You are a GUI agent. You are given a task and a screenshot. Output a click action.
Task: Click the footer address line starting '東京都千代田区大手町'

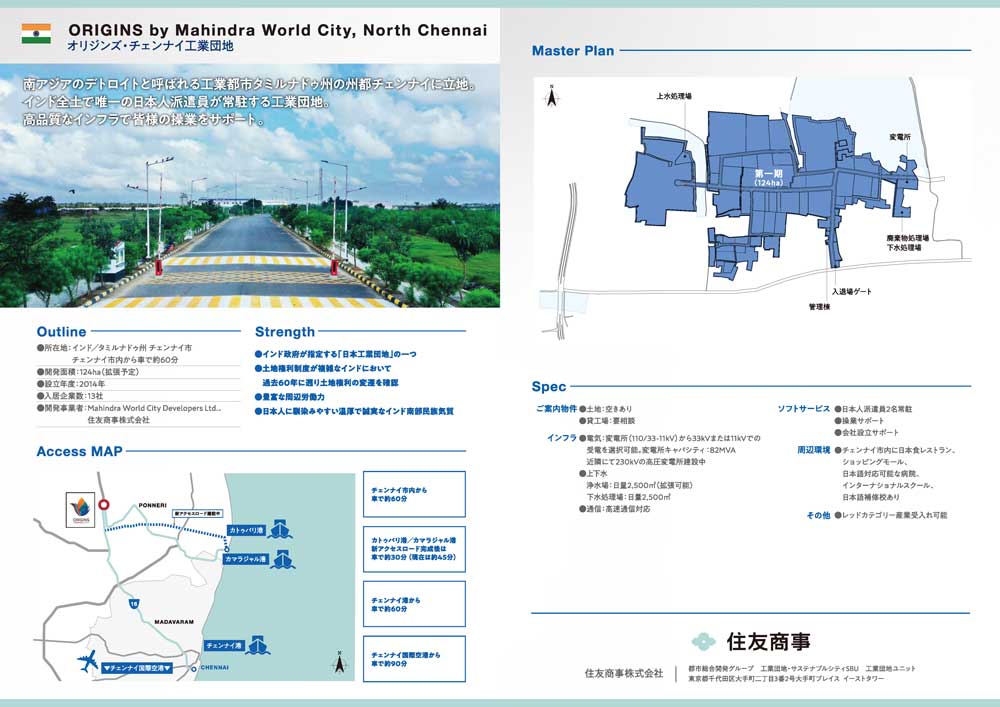(786, 679)
